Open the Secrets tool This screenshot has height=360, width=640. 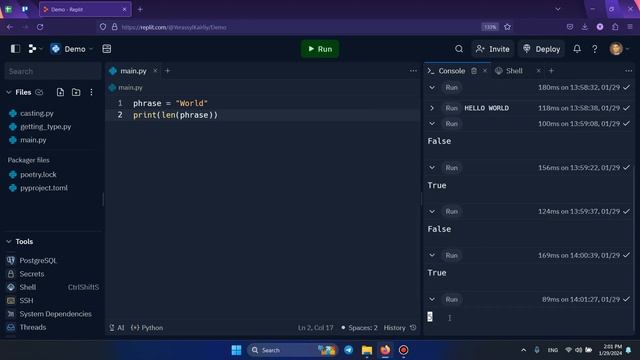tap(31, 274)
